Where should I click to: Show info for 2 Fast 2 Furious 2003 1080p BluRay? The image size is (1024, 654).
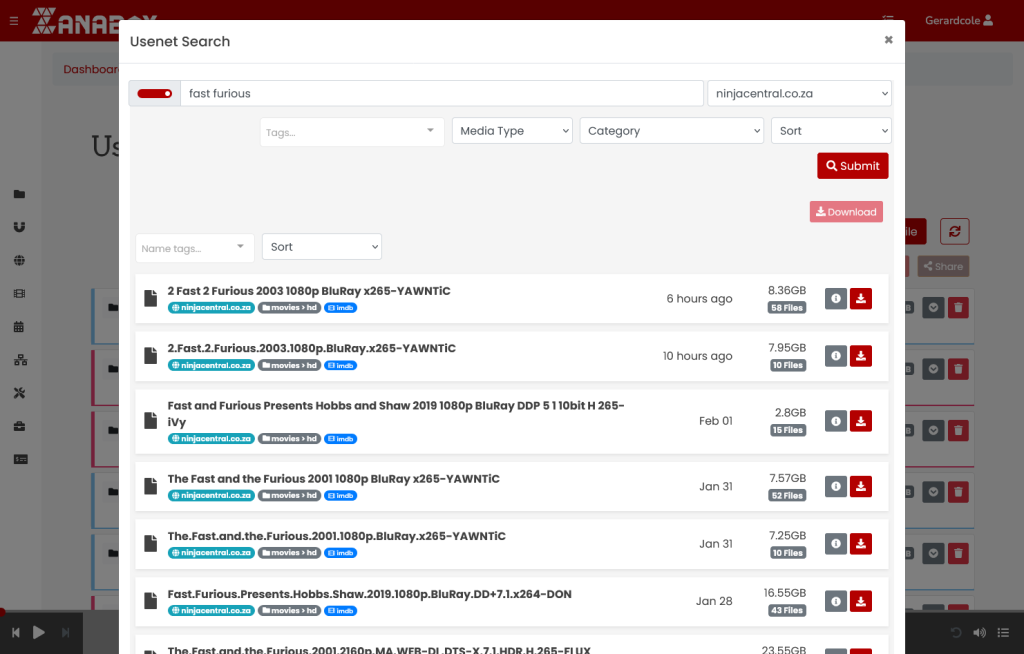[835, 299]
